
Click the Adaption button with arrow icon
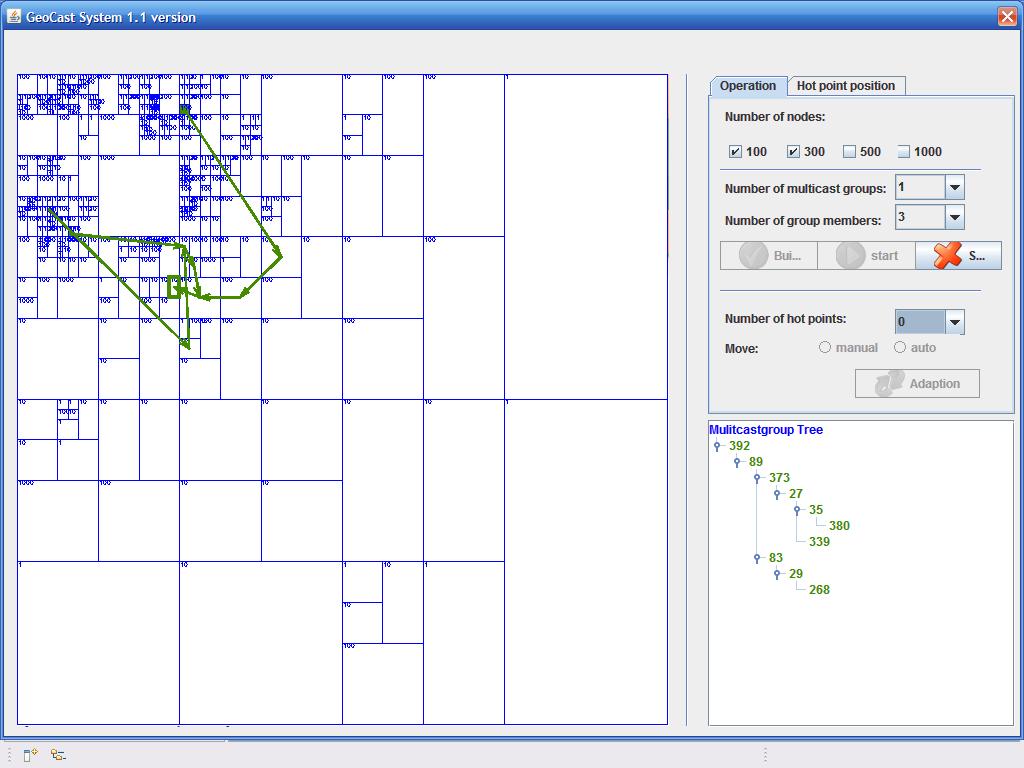[917, 384]
